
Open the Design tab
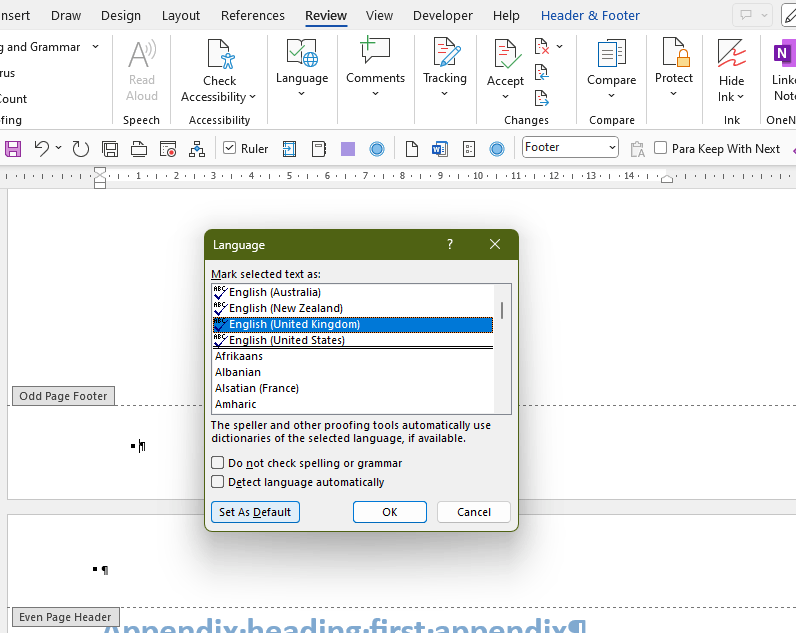pyautogui.click(x=121, y=16)
